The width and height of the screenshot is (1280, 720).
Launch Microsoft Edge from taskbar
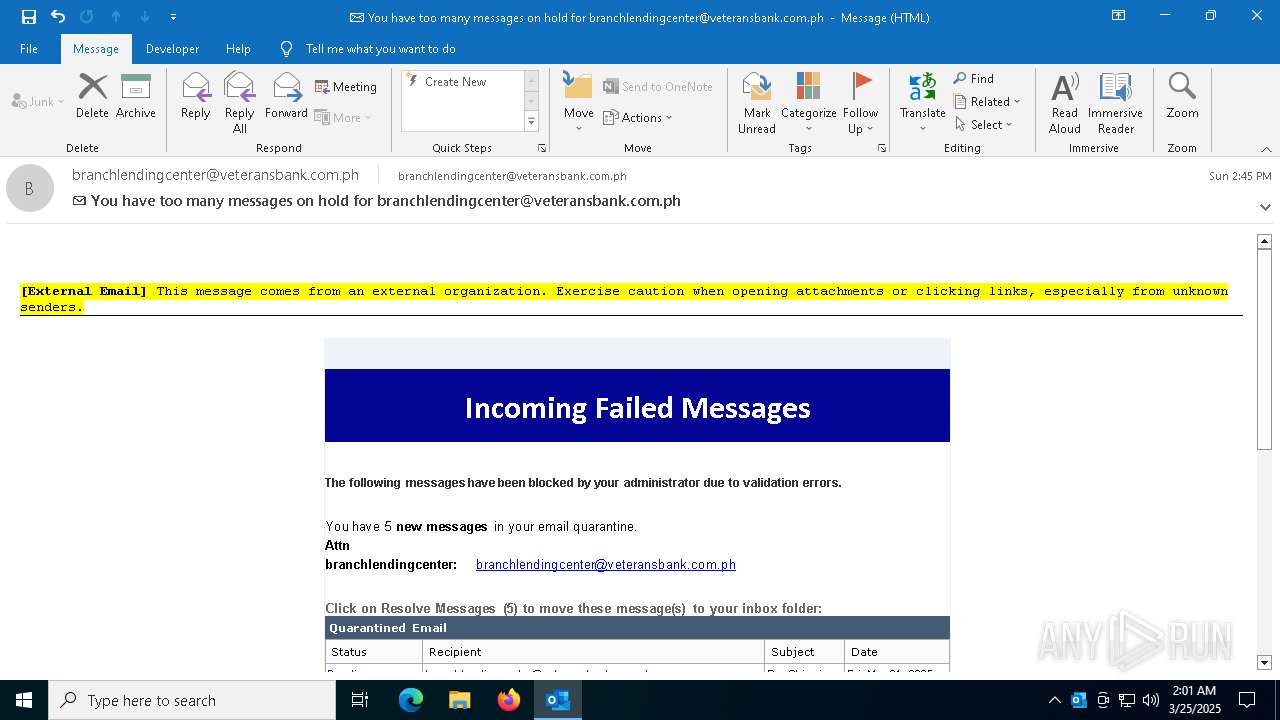coord(411,700)
